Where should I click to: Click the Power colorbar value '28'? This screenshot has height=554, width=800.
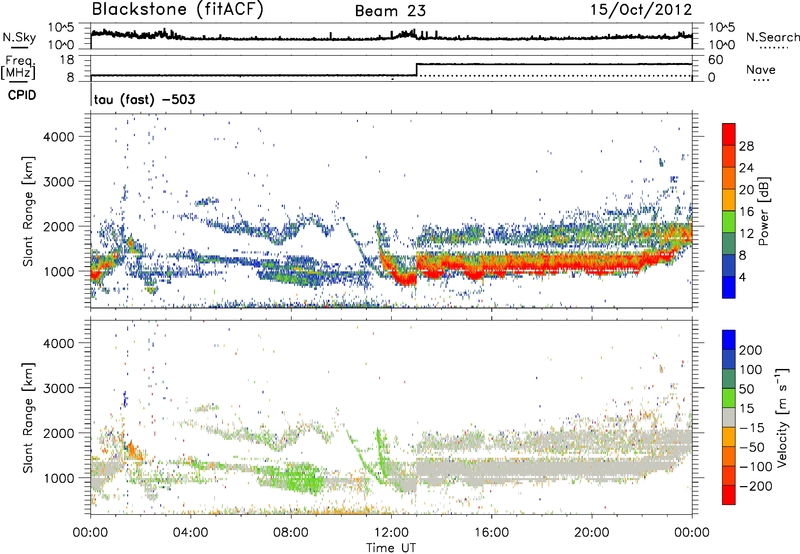click(746, 146)
